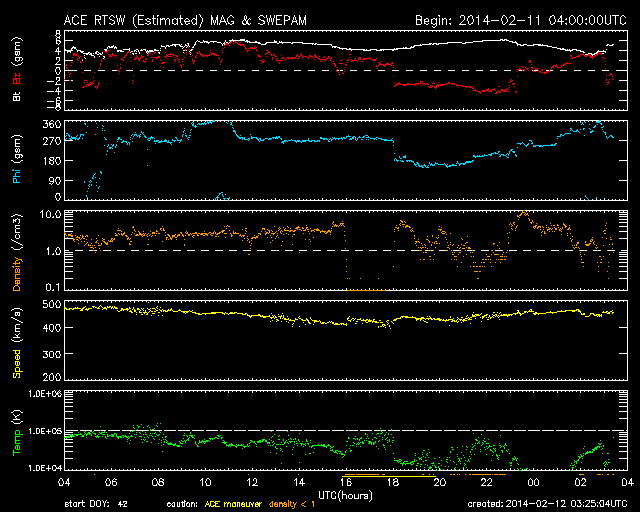Click the '90' tick on Phi axis
This screenshot has width=640, height=512.
[x=55, y=180]
